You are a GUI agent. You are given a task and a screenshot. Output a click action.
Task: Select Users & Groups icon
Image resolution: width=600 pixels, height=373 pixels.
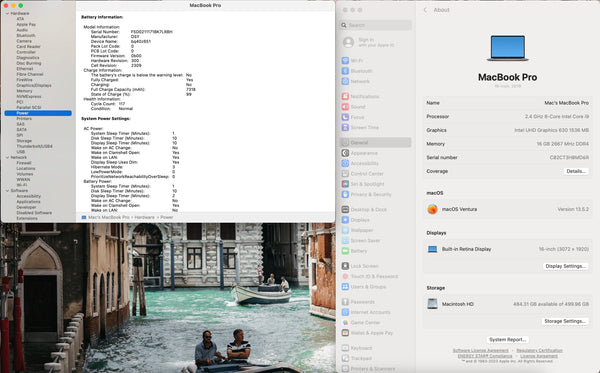[x=345, y=287]
